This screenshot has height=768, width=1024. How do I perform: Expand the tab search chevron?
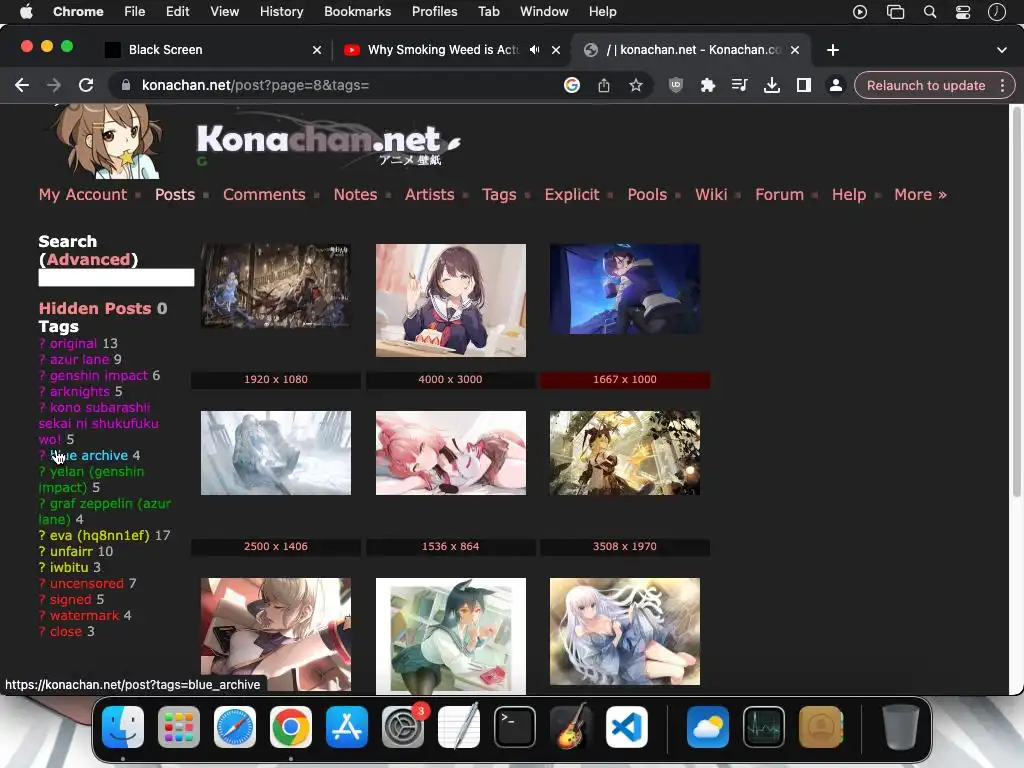tap(1001, 50)
